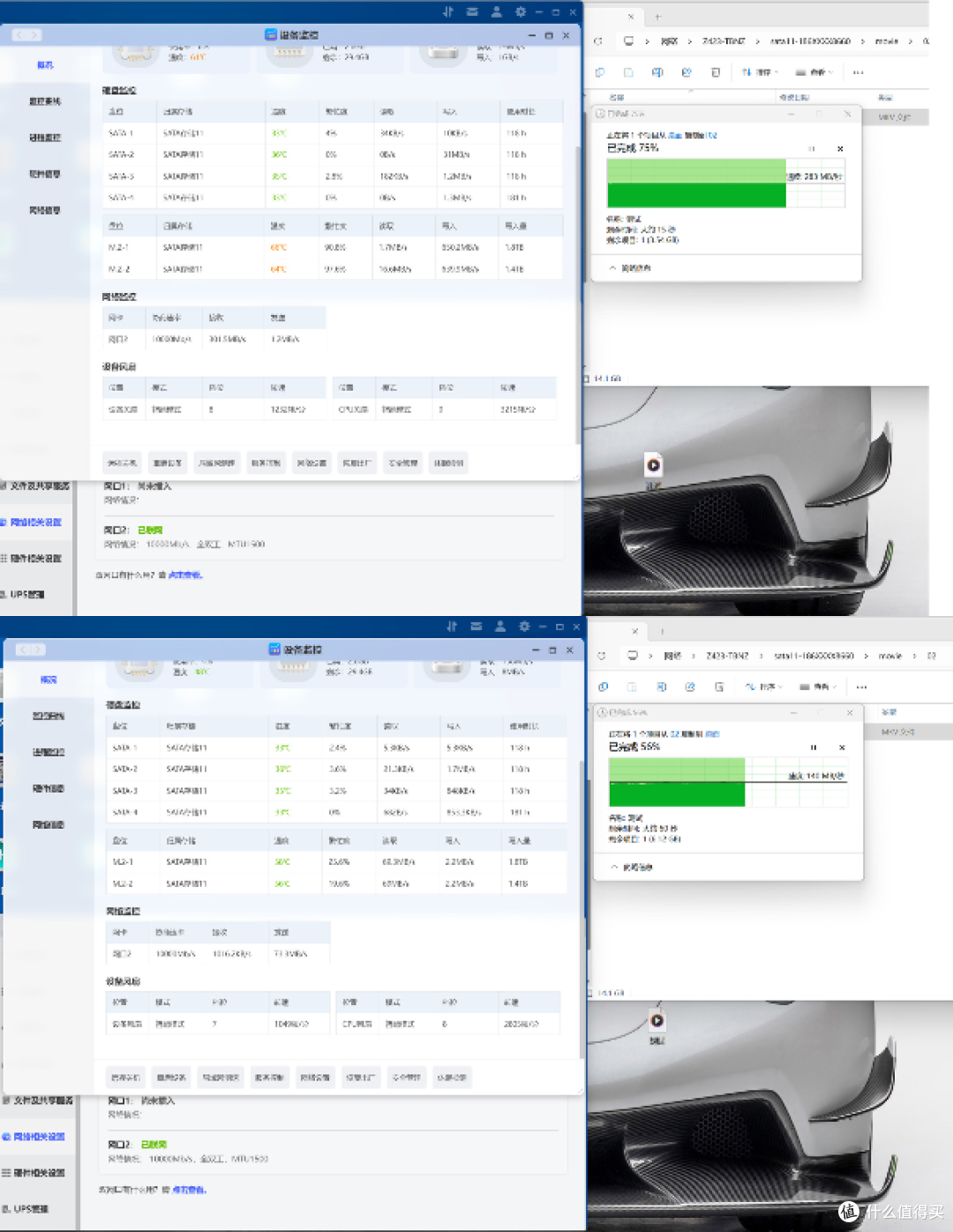Expand chevron after Z423-T0MZ in upper breadcrumb
This screenshot has width=953, height=1232.
pyautogui.click(x=757, y=41)
